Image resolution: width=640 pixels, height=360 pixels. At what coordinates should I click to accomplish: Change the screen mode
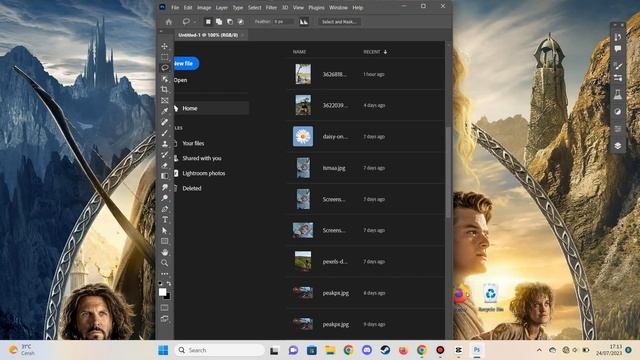point(164,319)
